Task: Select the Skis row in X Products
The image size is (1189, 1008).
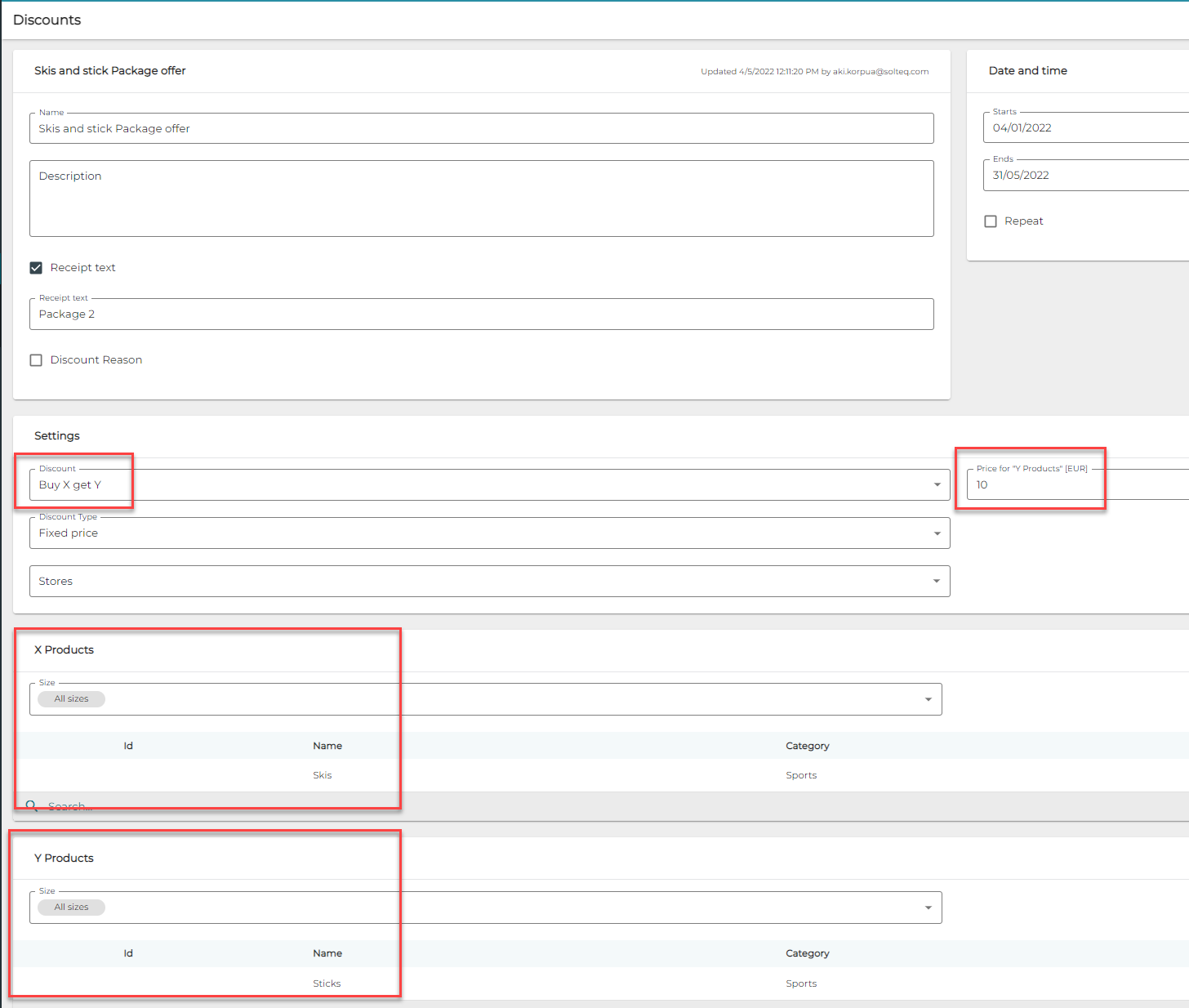Action: click(x=323, y=775)
